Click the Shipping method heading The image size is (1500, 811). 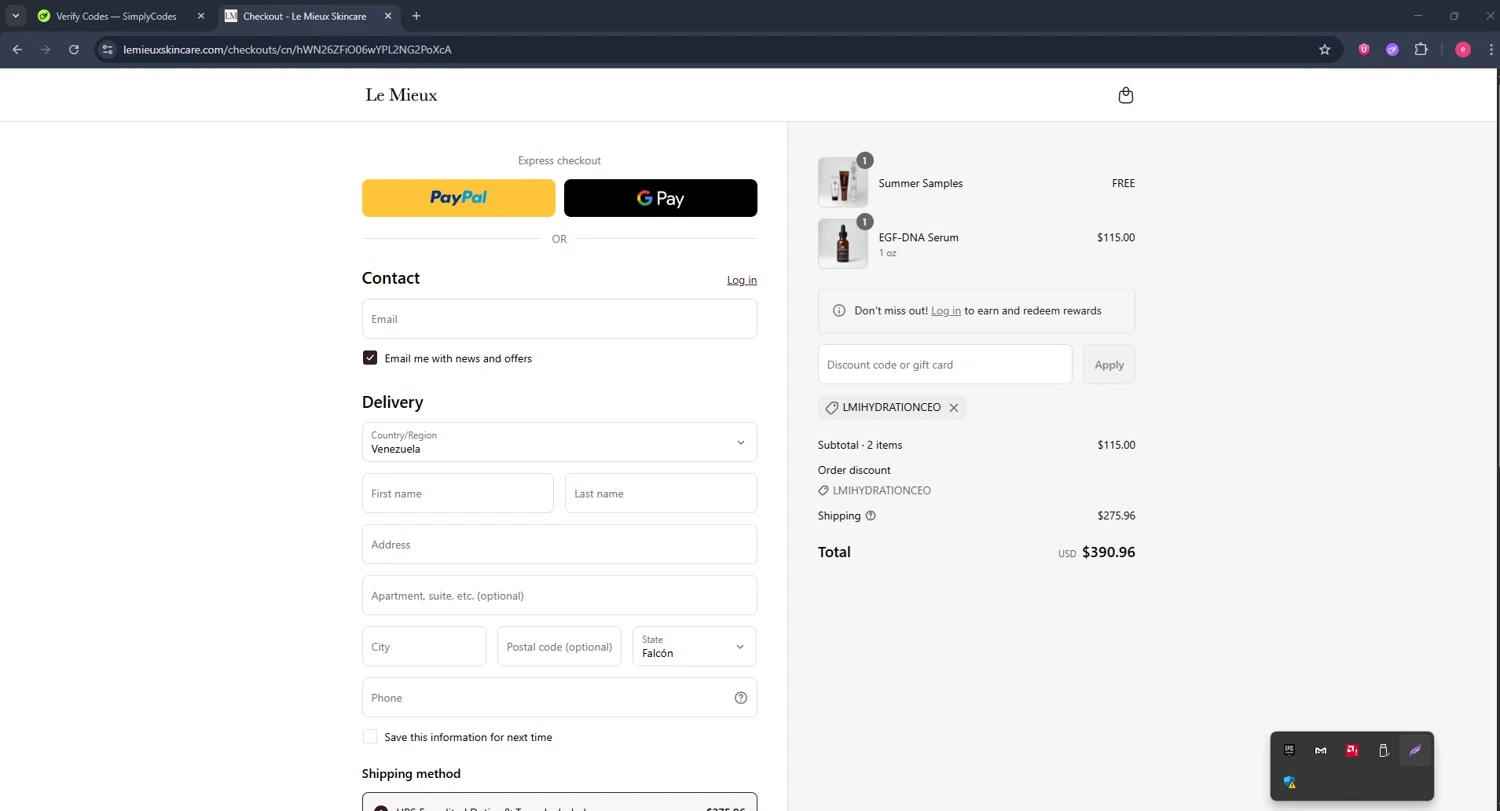pyautogui.click(x=411, y=774)
